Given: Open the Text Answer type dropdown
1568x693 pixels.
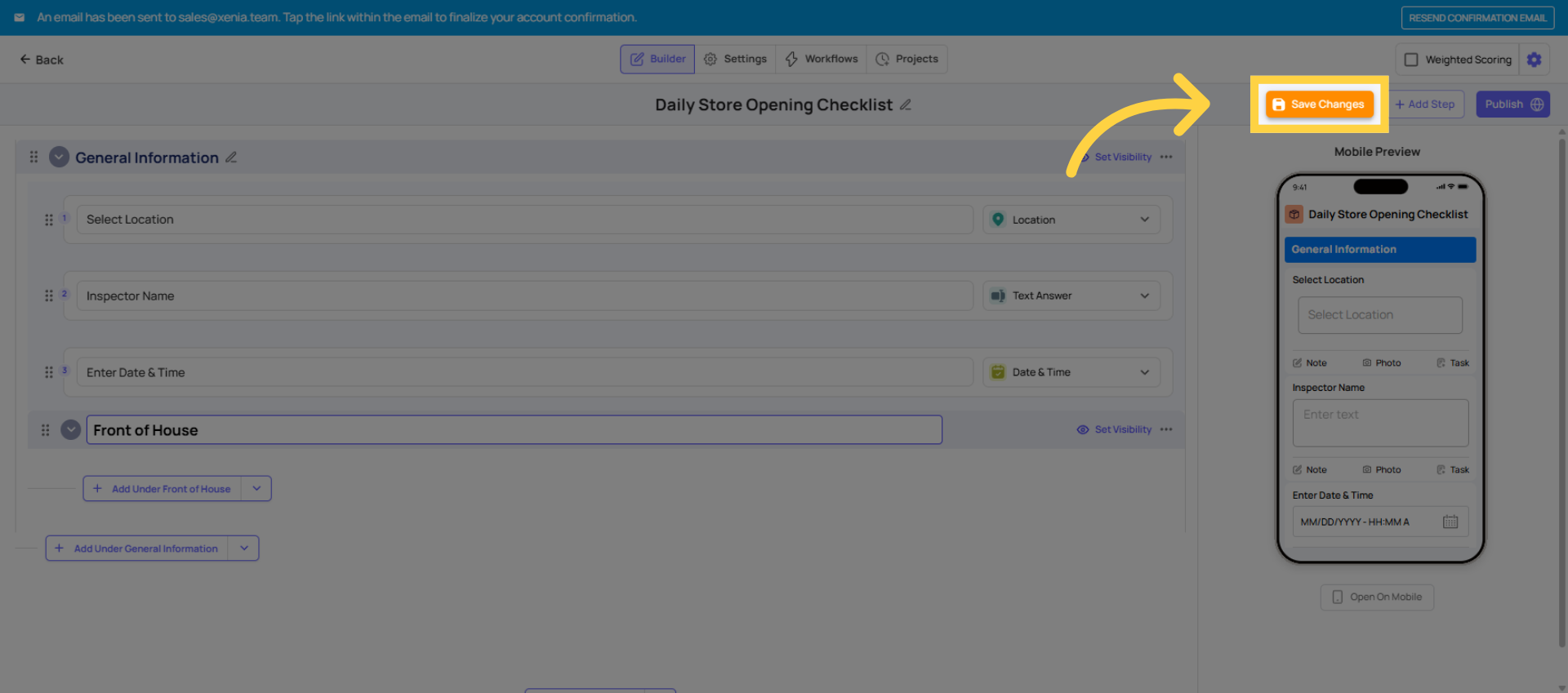Looking at the screenshot, I should tap(1071, 295).
